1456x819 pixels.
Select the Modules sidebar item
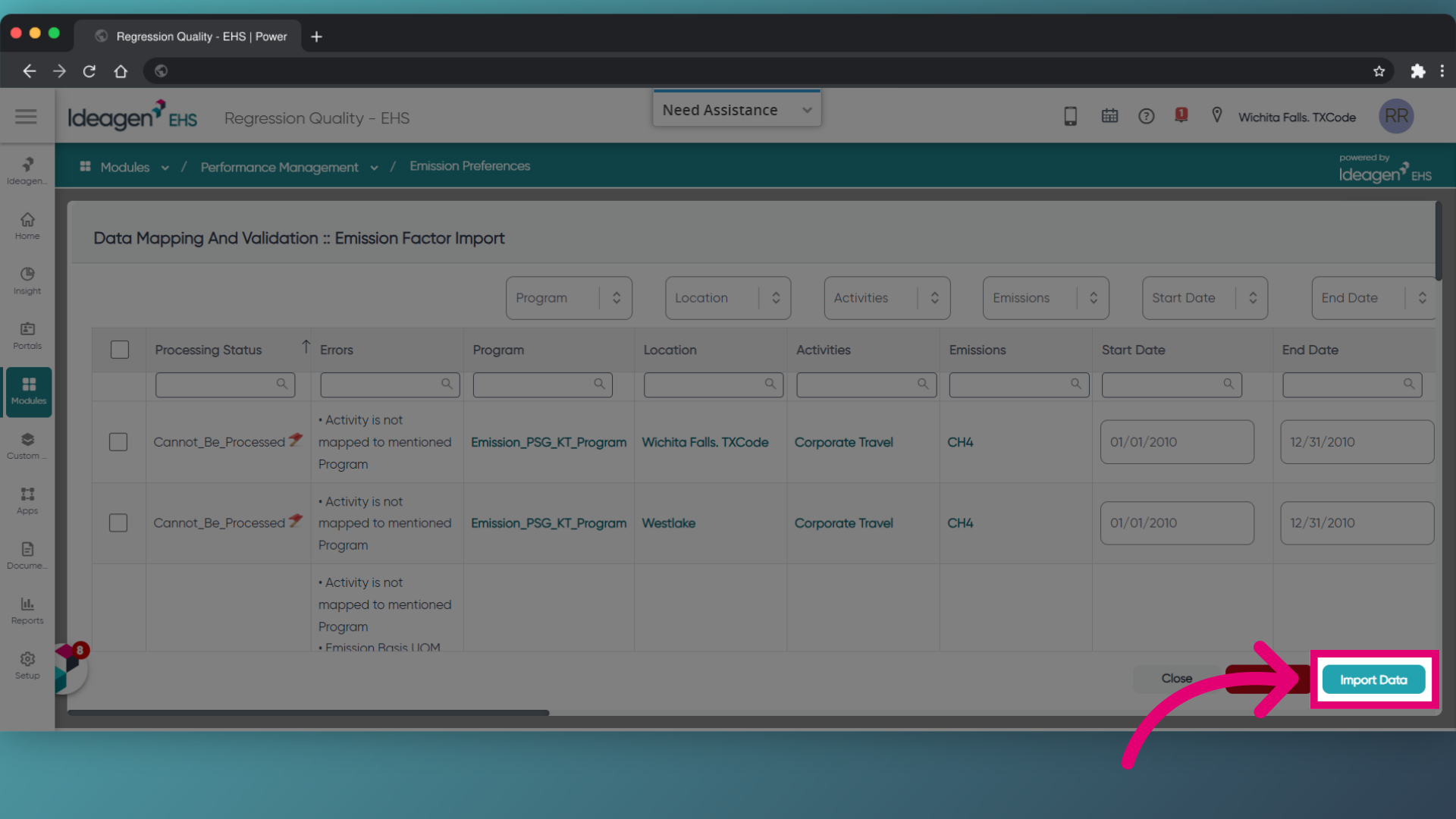29,391
